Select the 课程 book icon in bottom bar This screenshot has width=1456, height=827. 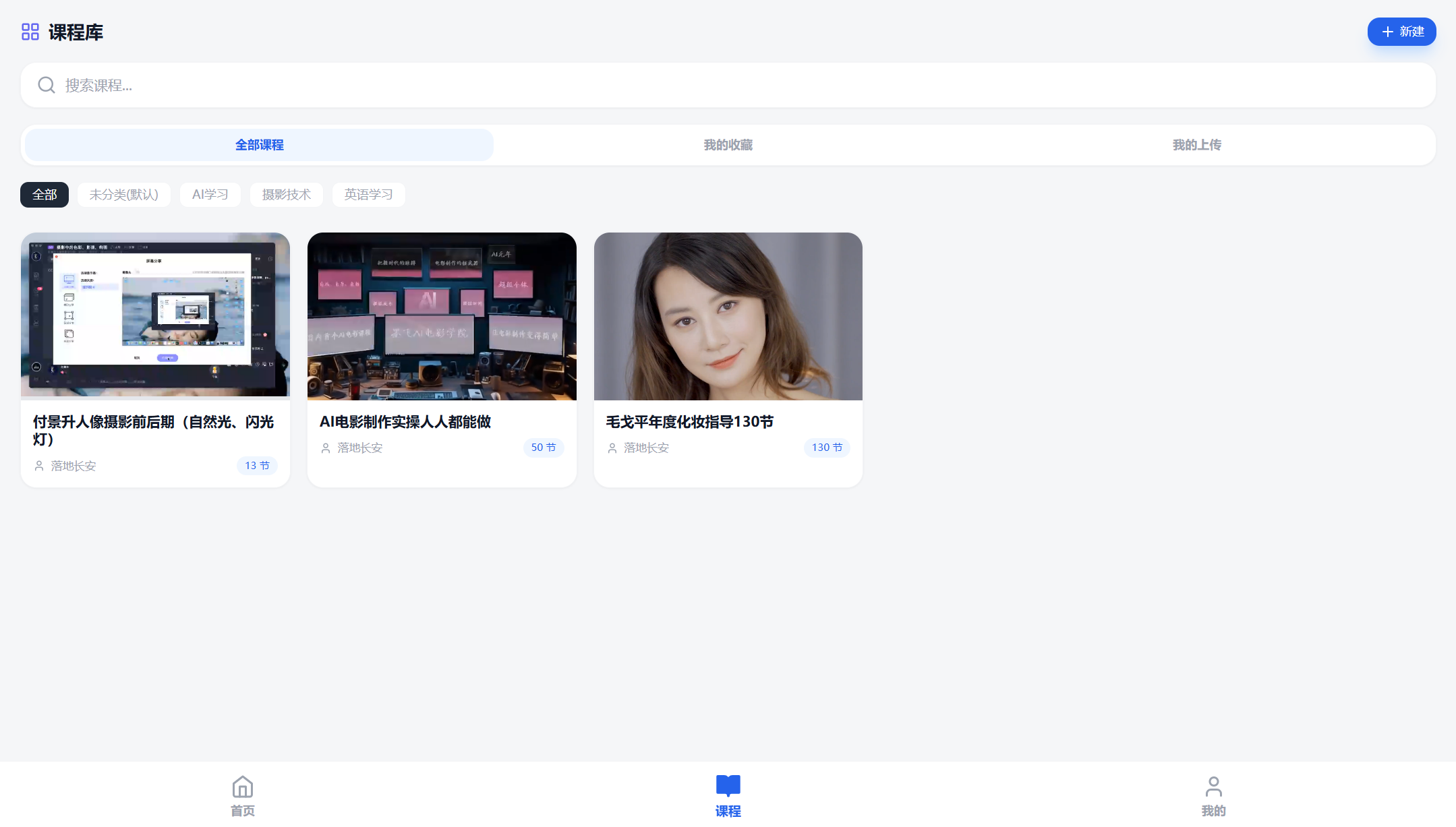[x=728, y=784]
